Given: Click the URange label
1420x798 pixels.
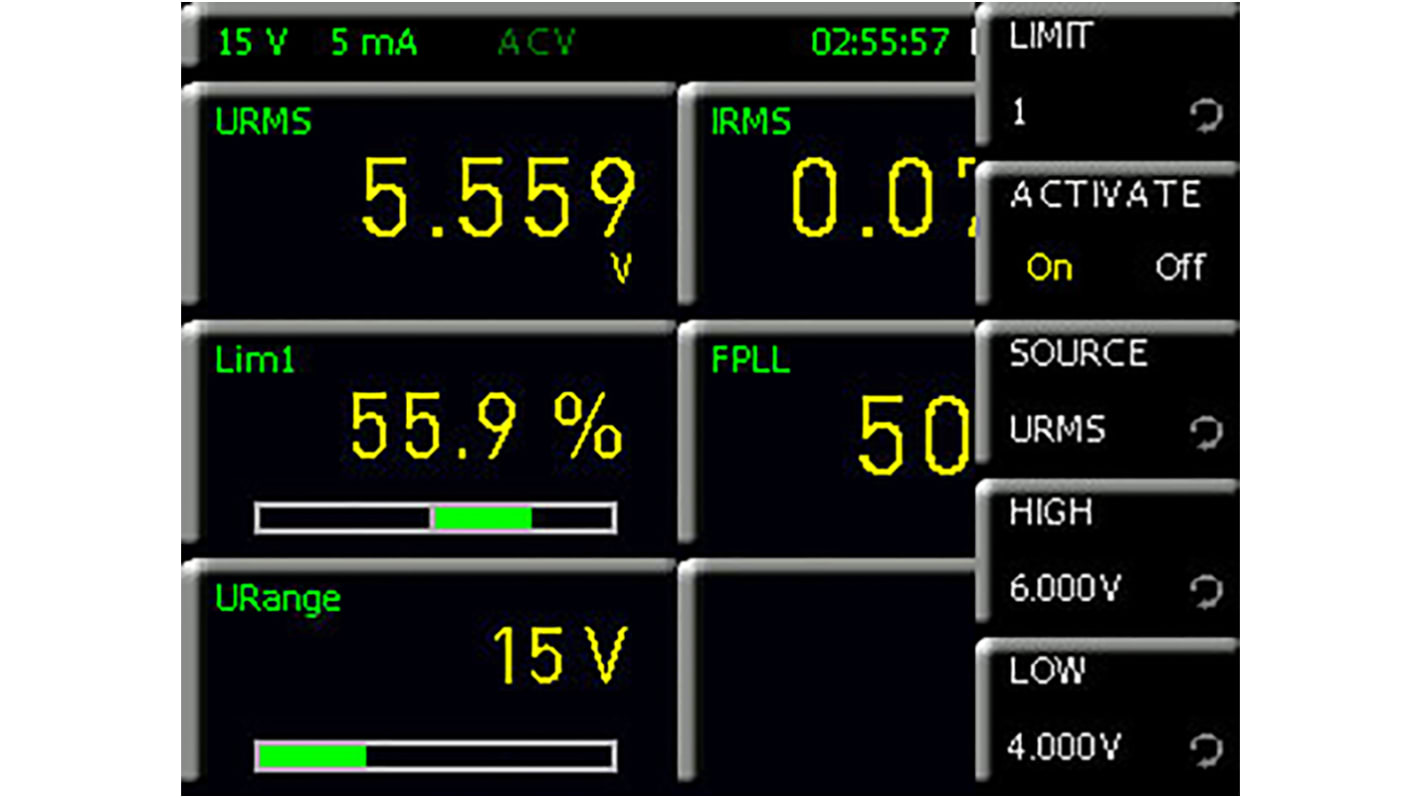Looking at the screenshot, I should [x=278, y=599].
